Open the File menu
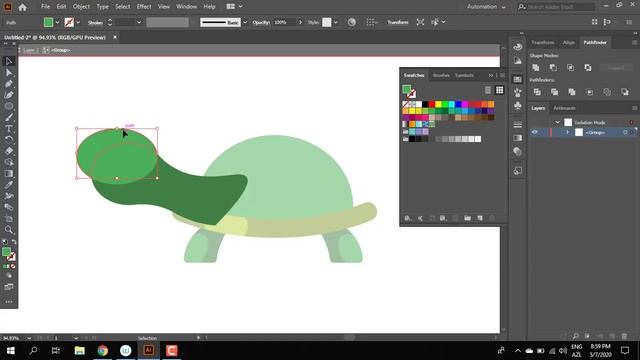This screenshot has width=640, height=360. pyautogui.click(x=45, y=7)
